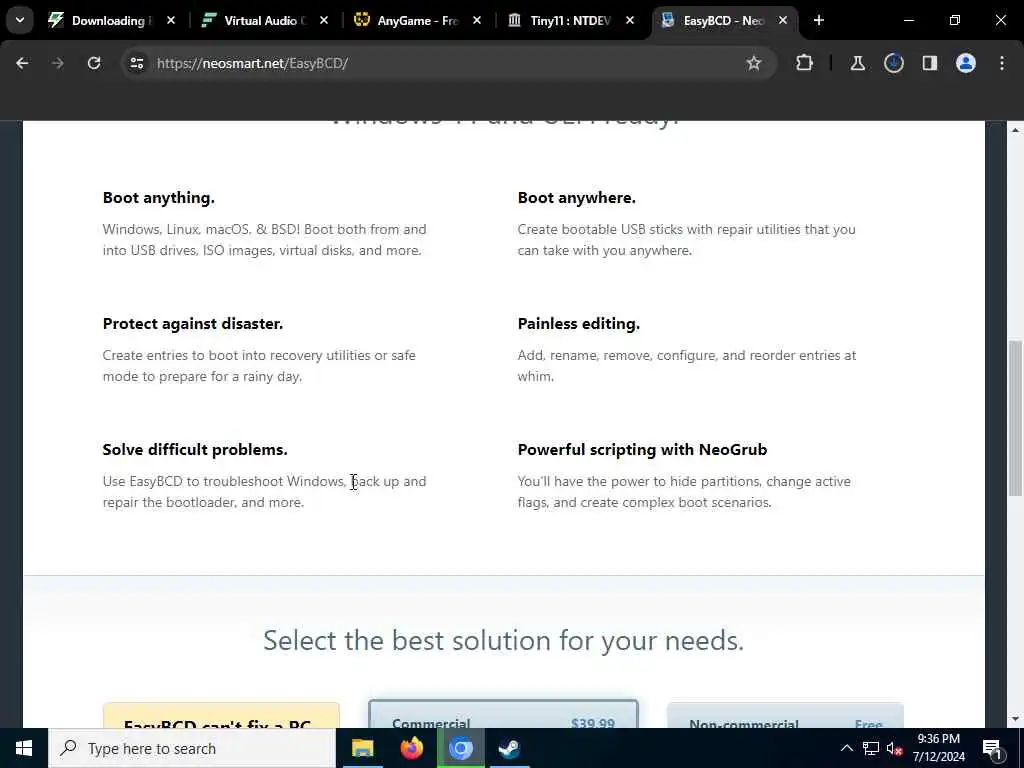Screen dimensions: 1024x768
Task: Open the Extensions puzzle icon
Action: tap(805, 63)
